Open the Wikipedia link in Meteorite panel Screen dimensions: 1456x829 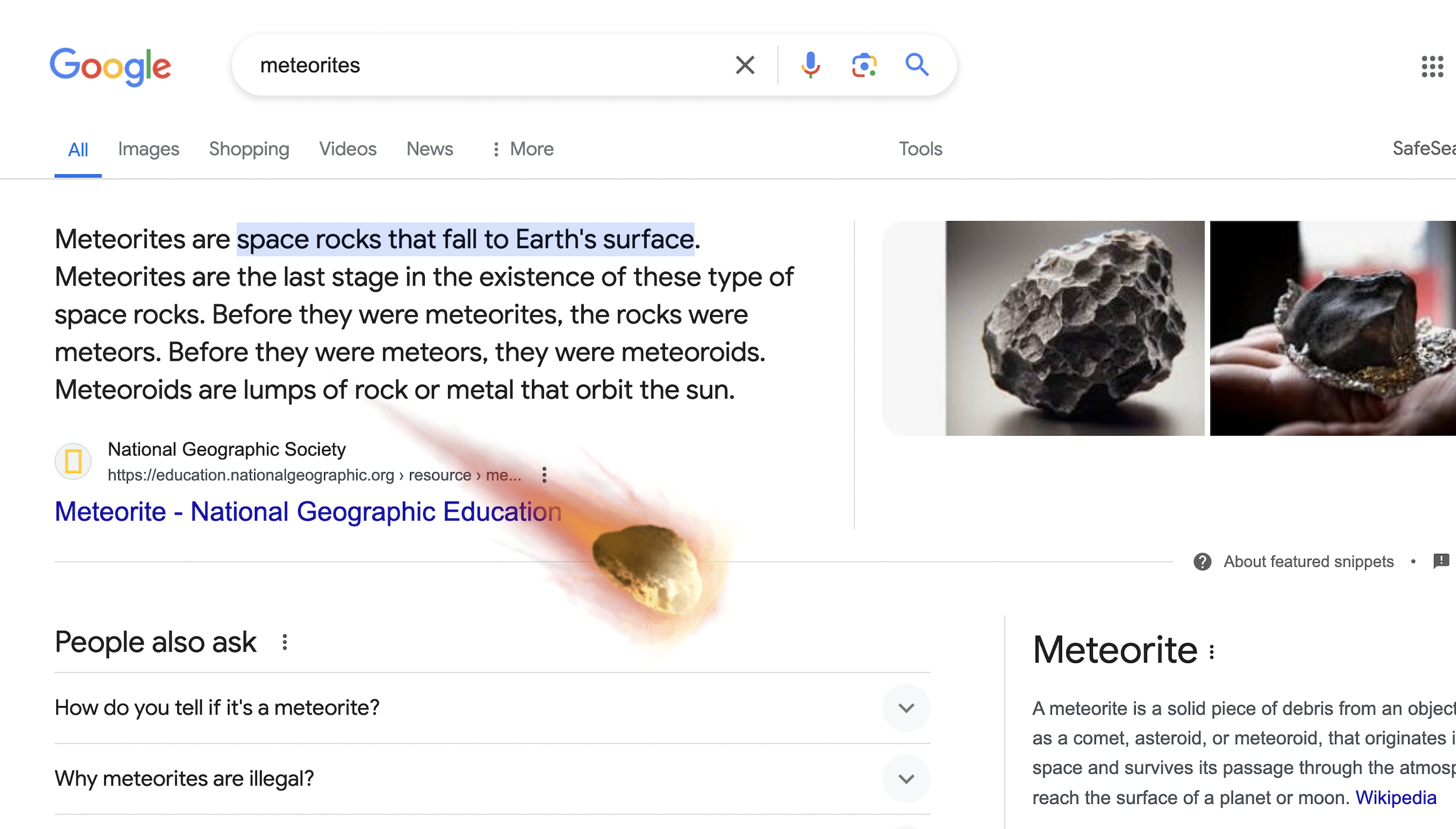tap(1395, 798)
